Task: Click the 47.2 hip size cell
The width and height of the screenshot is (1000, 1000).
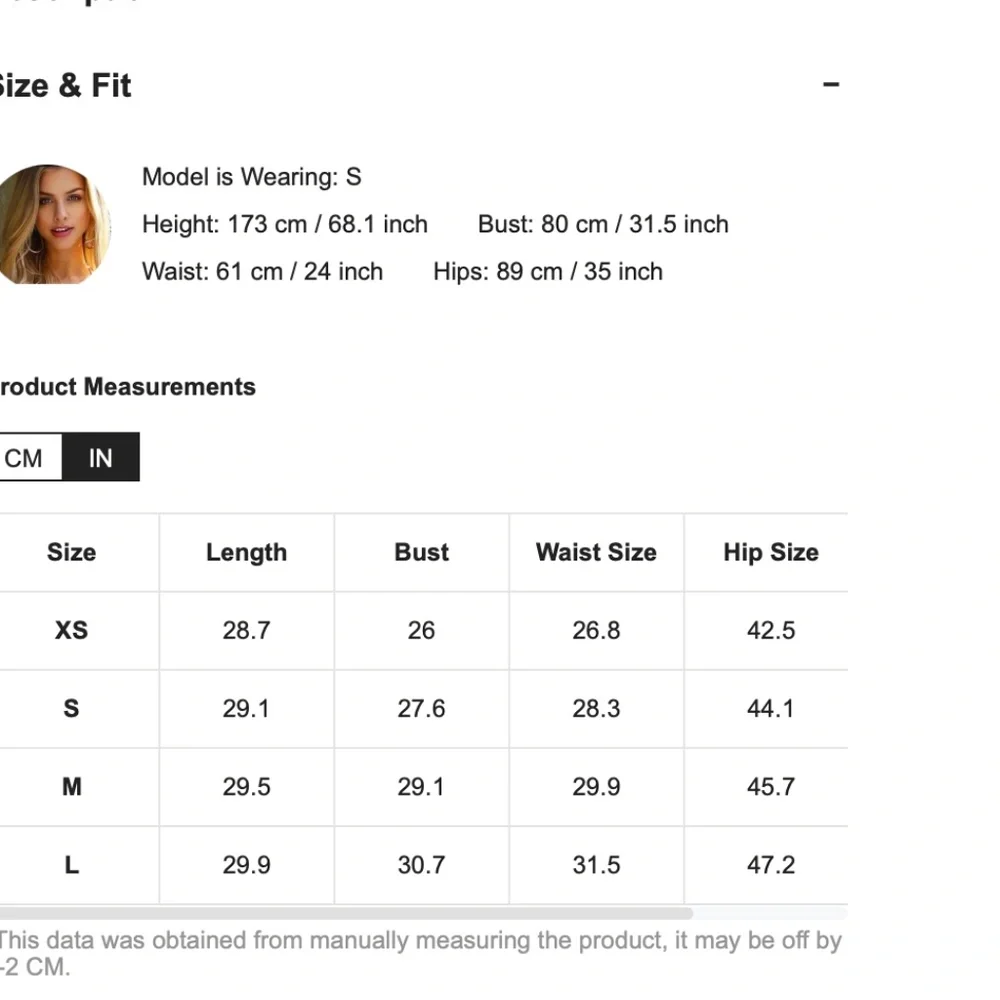Action: click(x=770, y=865)
